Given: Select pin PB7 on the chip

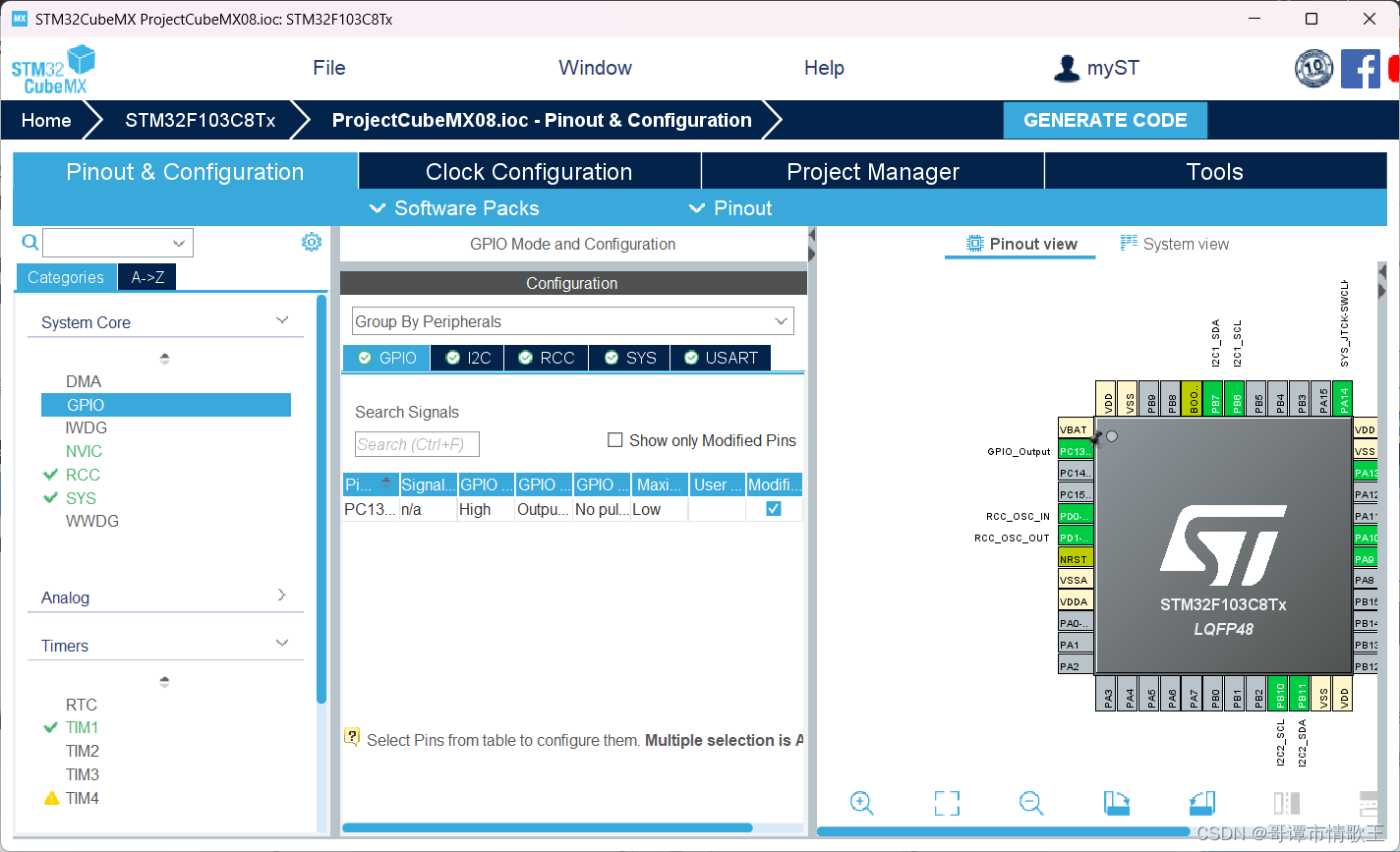Looking at the screenshot, I should (1215, 399).
